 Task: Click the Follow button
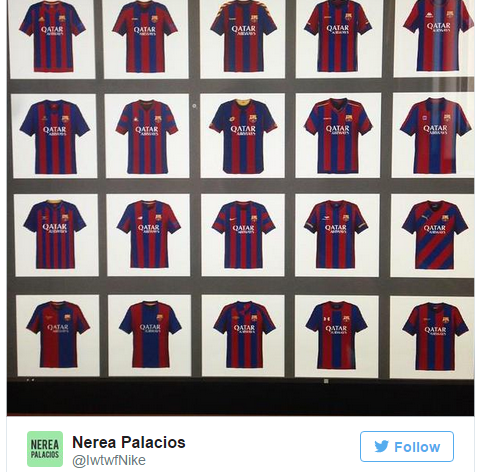[407, 446]
